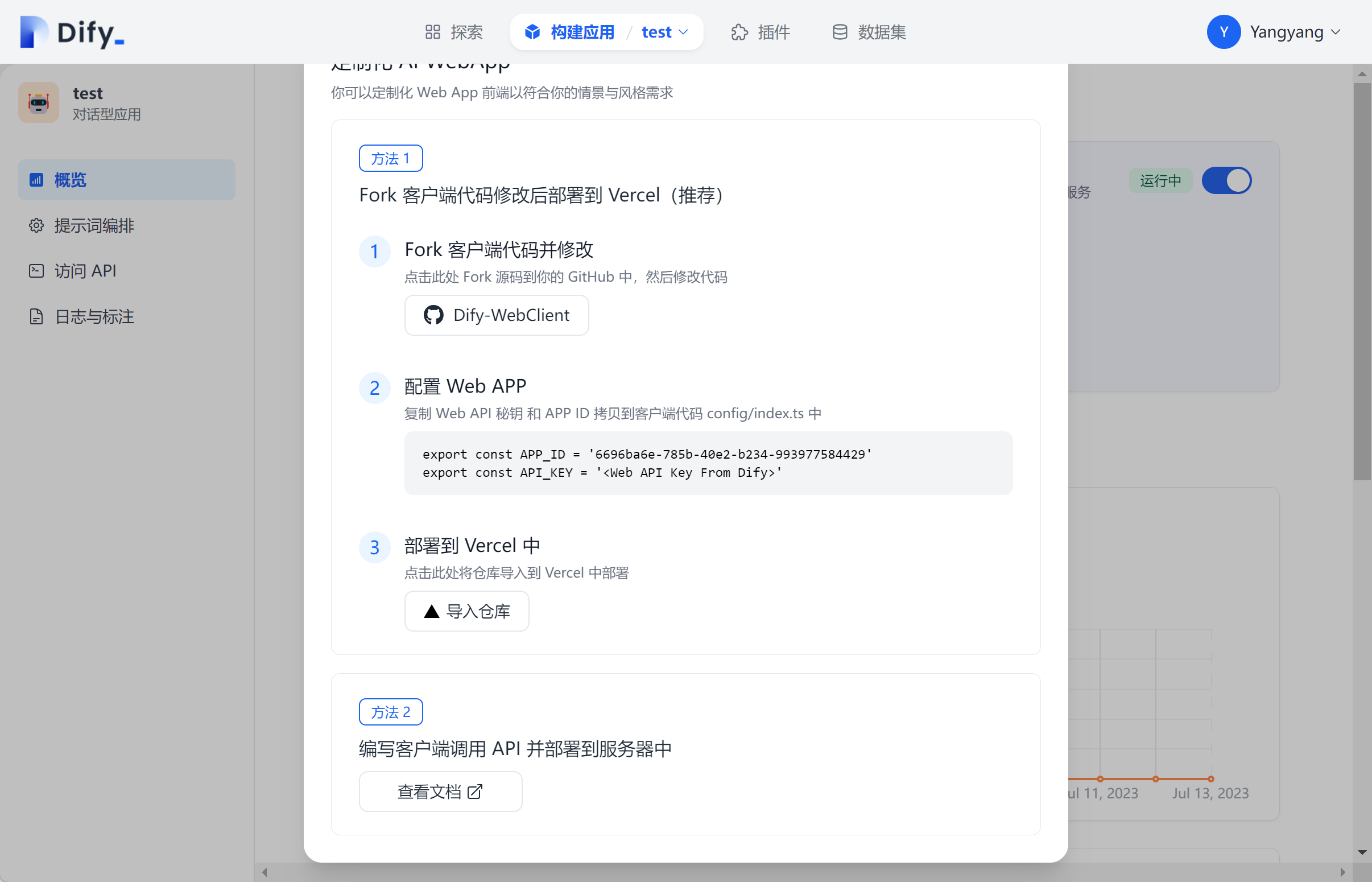Disable the running service toggle
This screenshot has height=882, width=1372.
pos(1226,180)
